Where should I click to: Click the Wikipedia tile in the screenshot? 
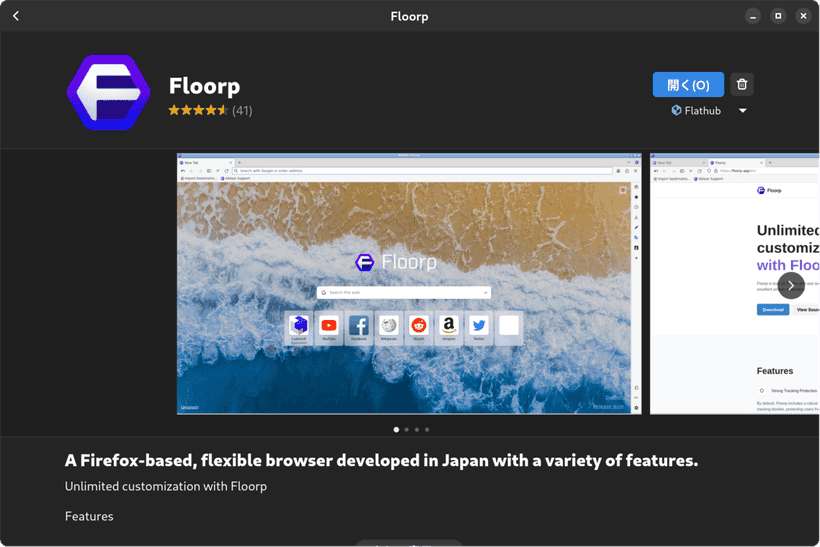tap(389, 326)
